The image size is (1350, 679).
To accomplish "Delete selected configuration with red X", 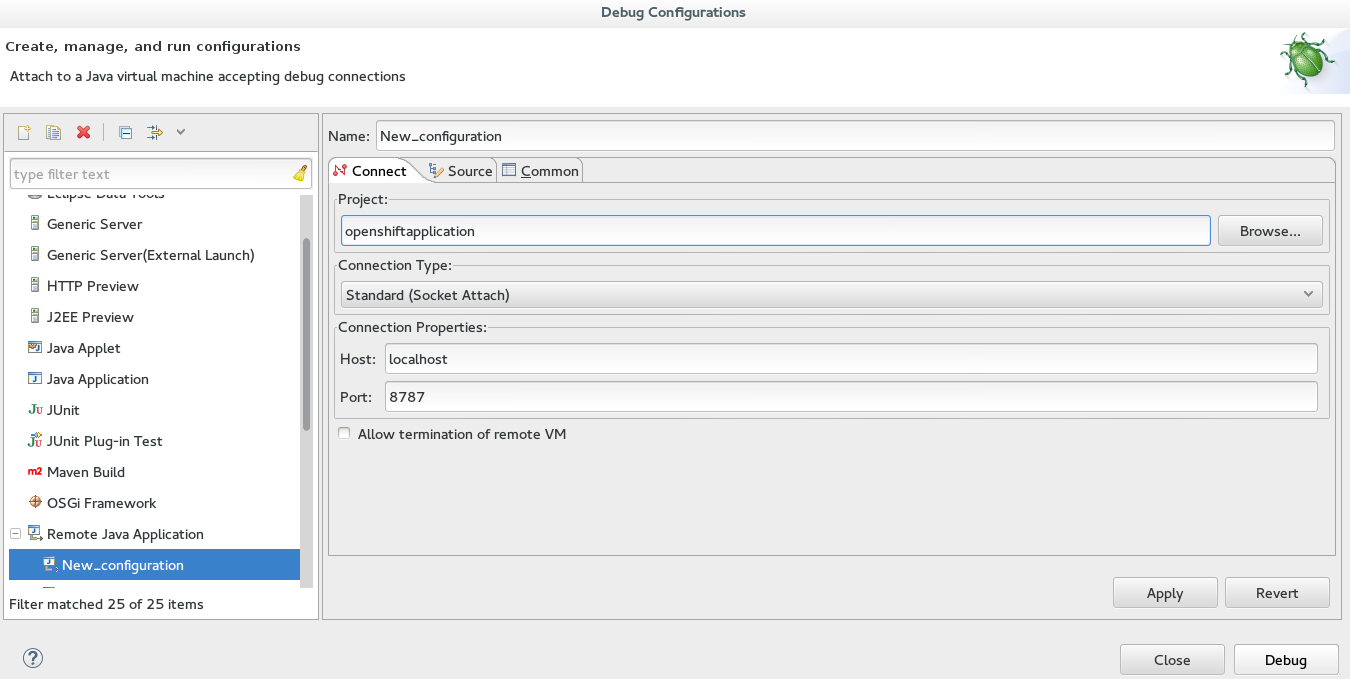I will click(84, 132).
